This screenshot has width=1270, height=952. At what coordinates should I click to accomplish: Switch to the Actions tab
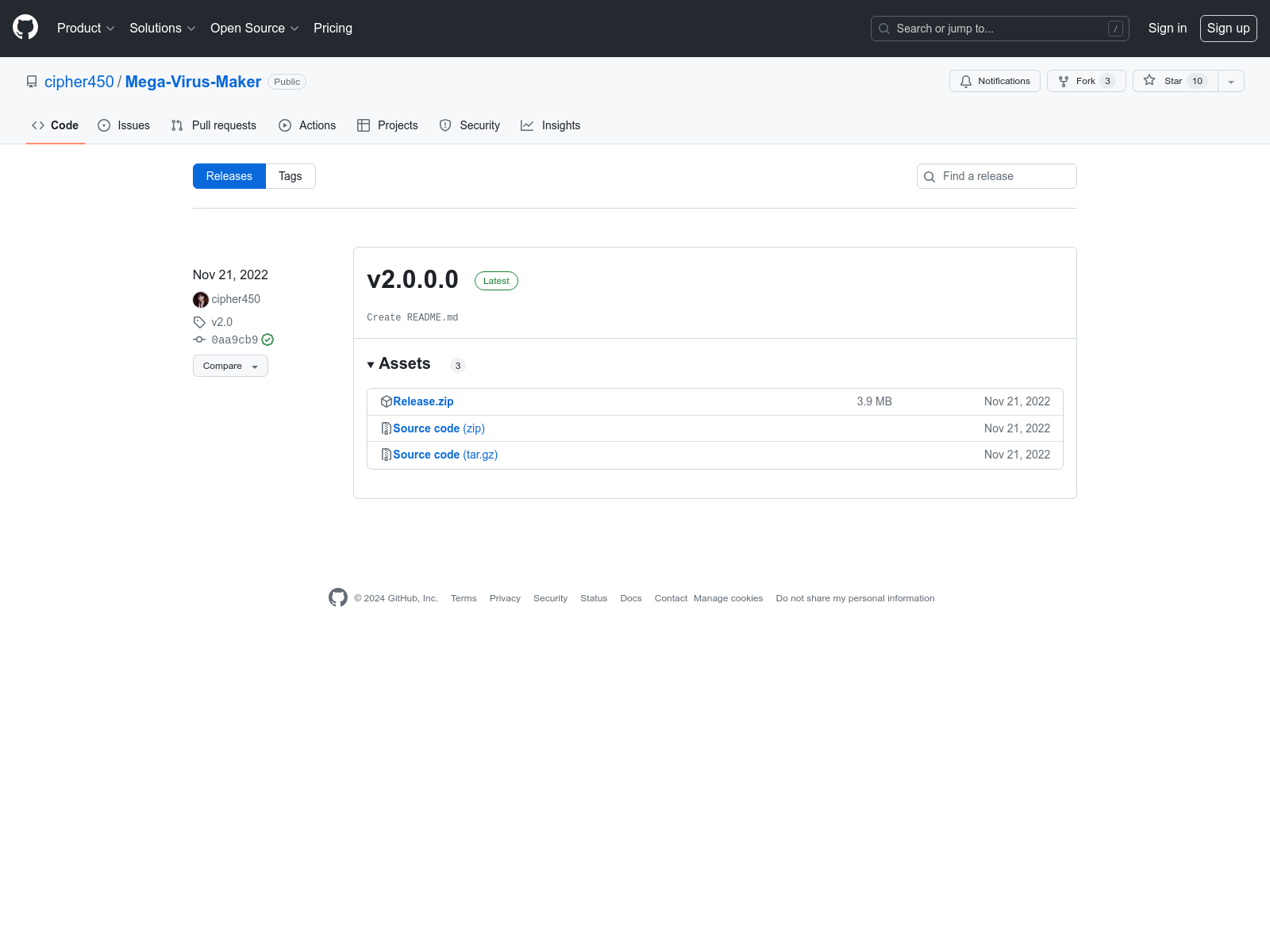click(307, 125)
